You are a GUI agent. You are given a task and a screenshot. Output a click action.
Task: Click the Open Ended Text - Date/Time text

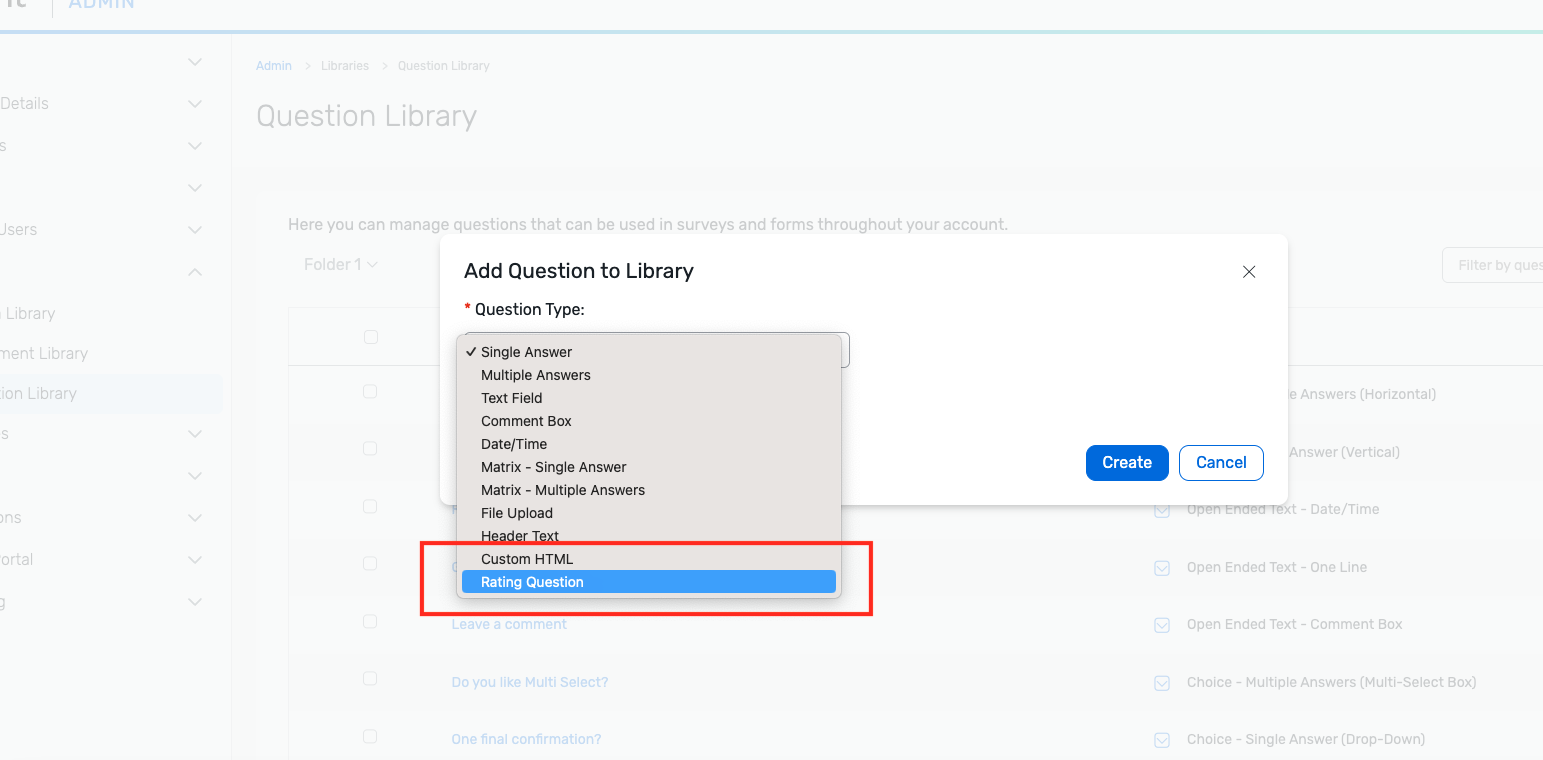(x=1282, y=509)
